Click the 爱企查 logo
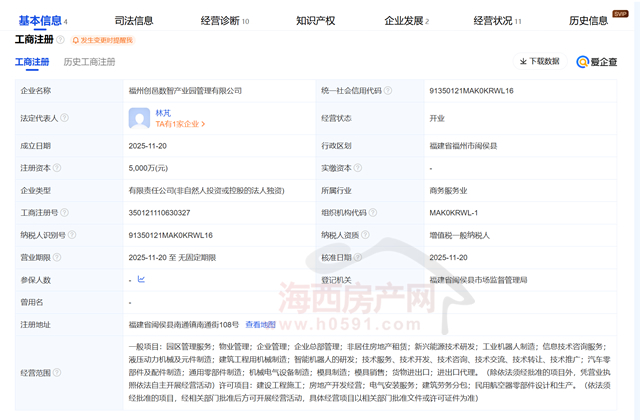This screenshot has height=420, width=640. (x=597, y=61)
